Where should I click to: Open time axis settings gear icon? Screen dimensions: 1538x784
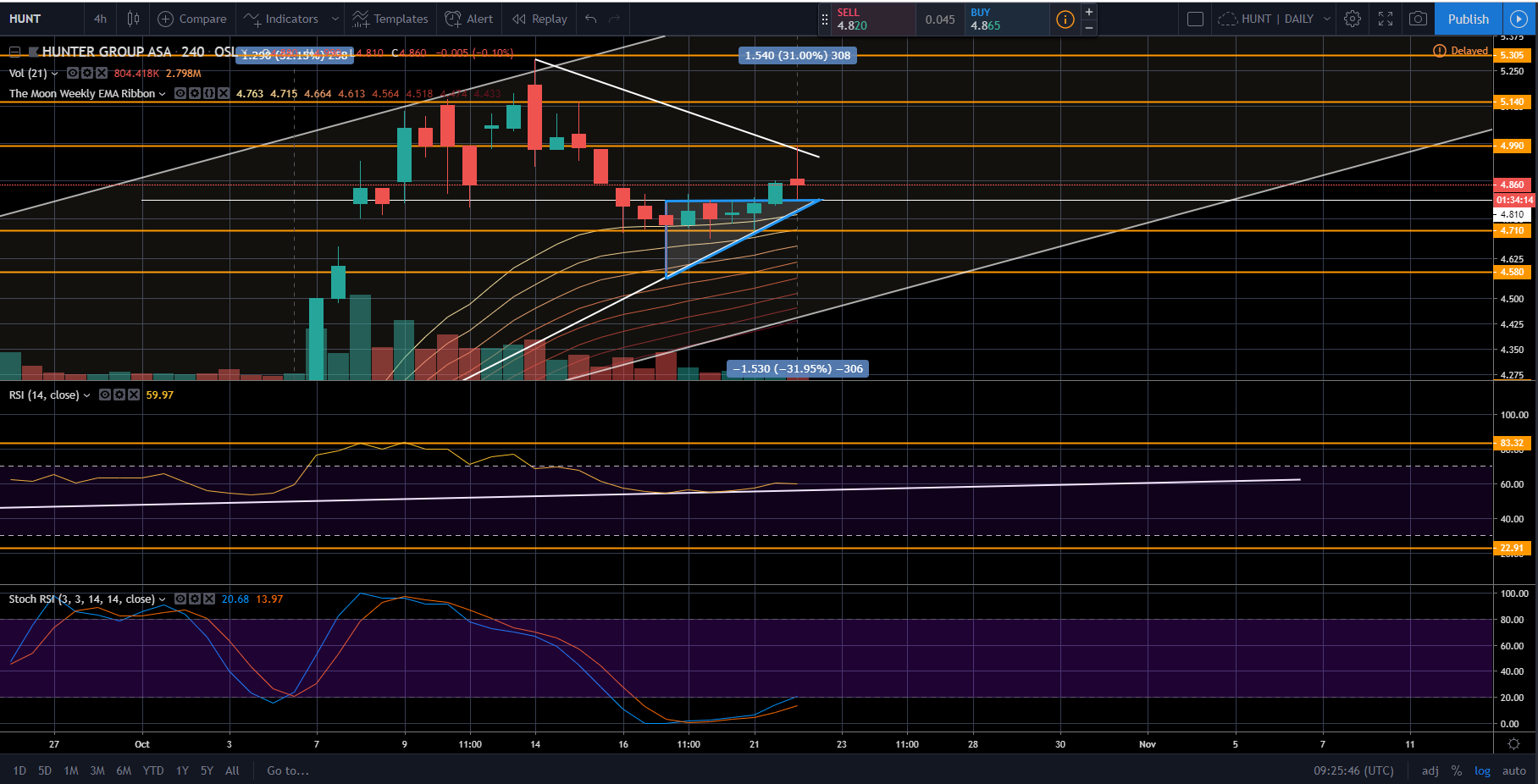tap(1514, 744)
